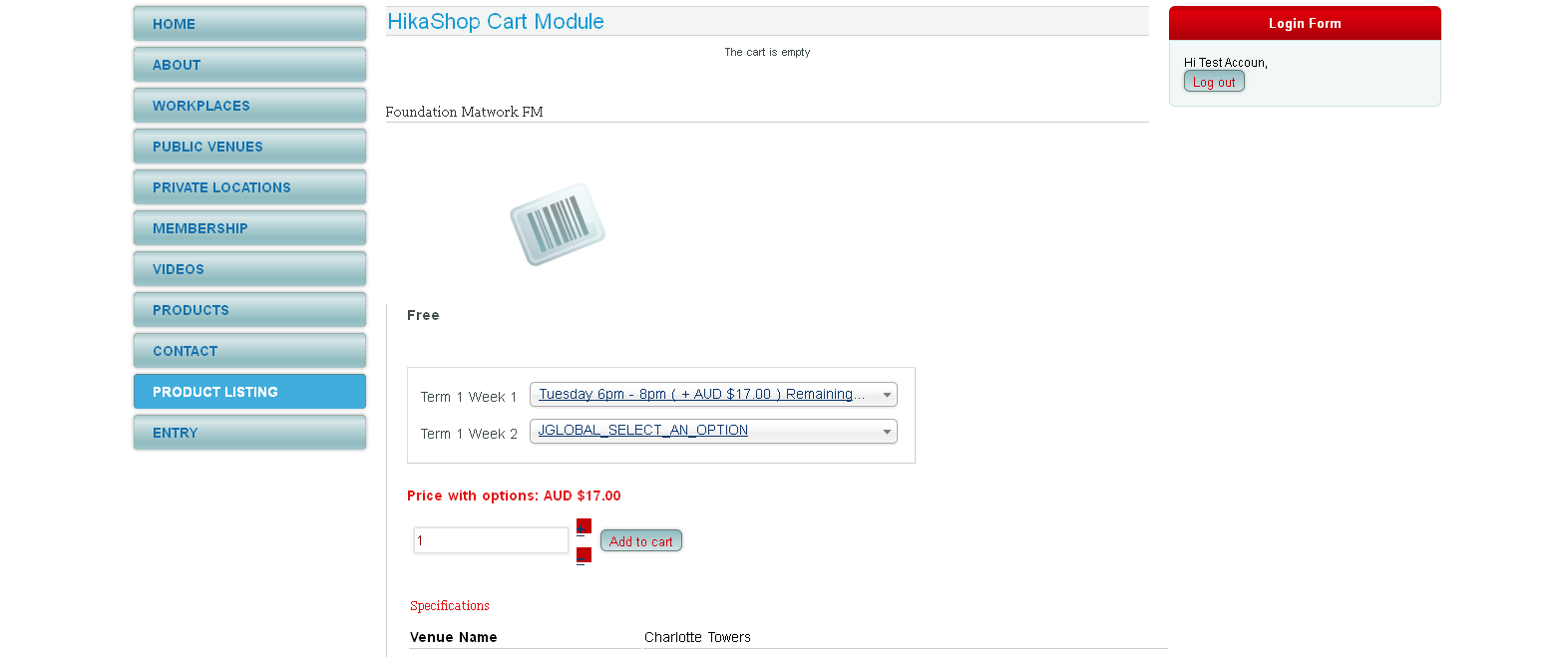This screenshot has height=657, width=1568.
Task: Open the Videos menu item
Action: click(249, 269)
